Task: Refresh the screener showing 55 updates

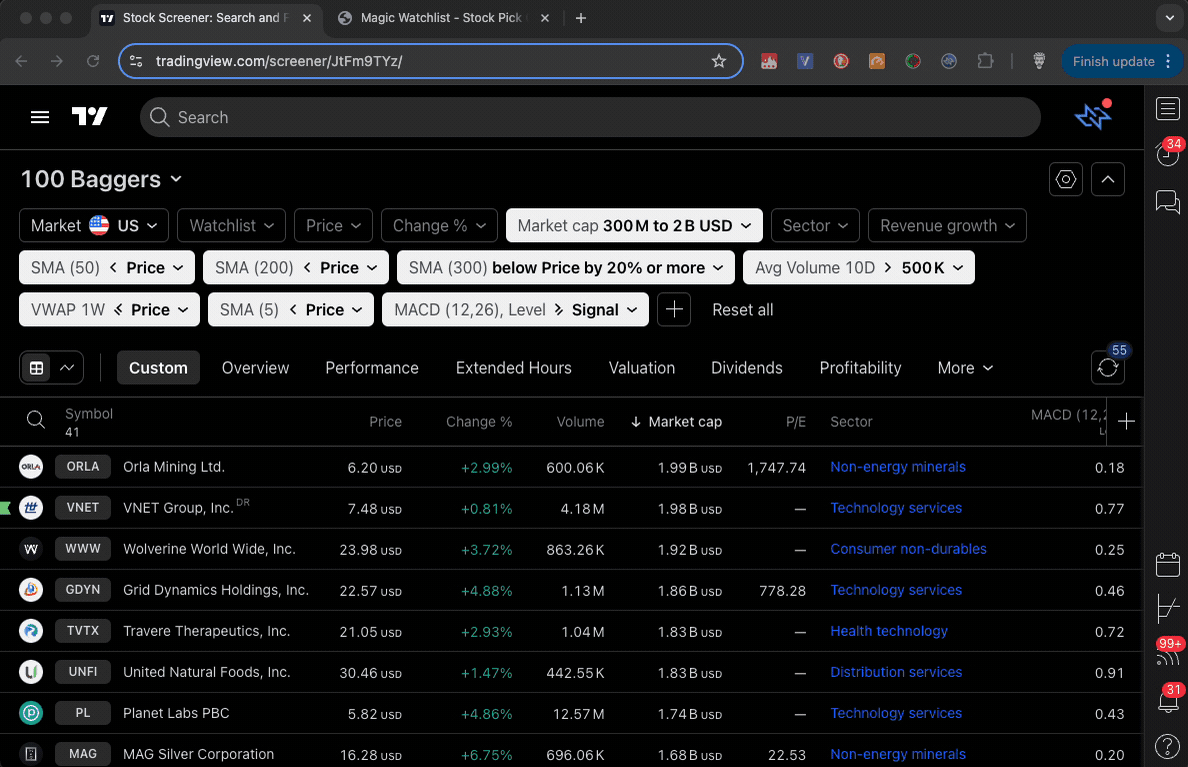Action: (1107, 368)
